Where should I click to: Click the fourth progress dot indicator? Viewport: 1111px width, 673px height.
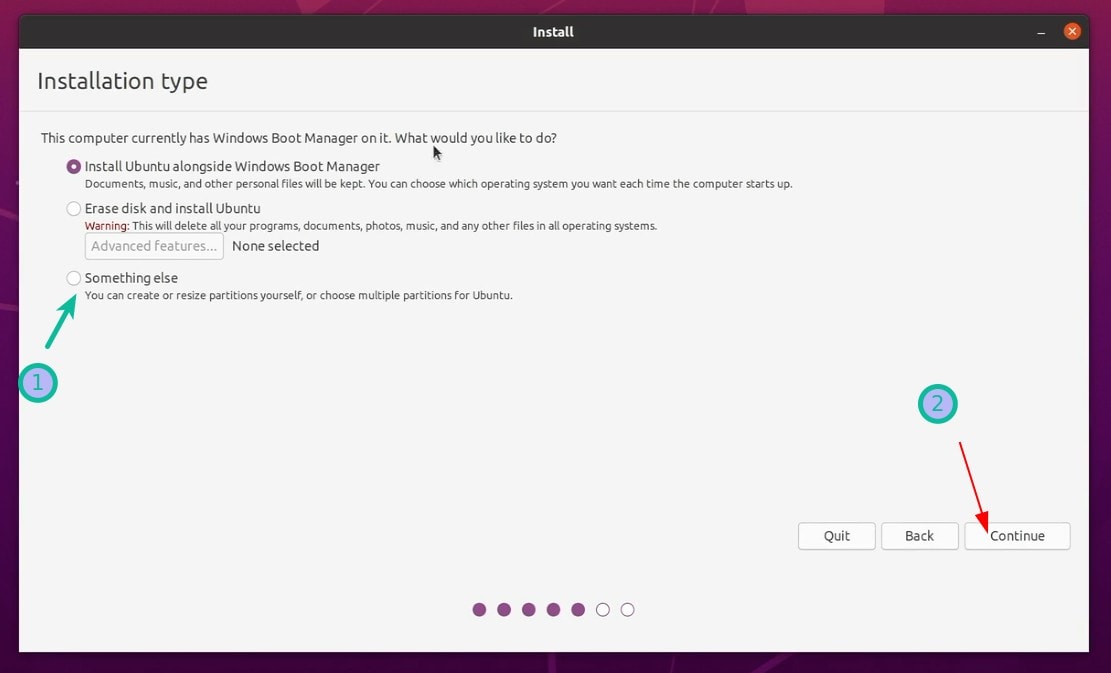(553, 609)
